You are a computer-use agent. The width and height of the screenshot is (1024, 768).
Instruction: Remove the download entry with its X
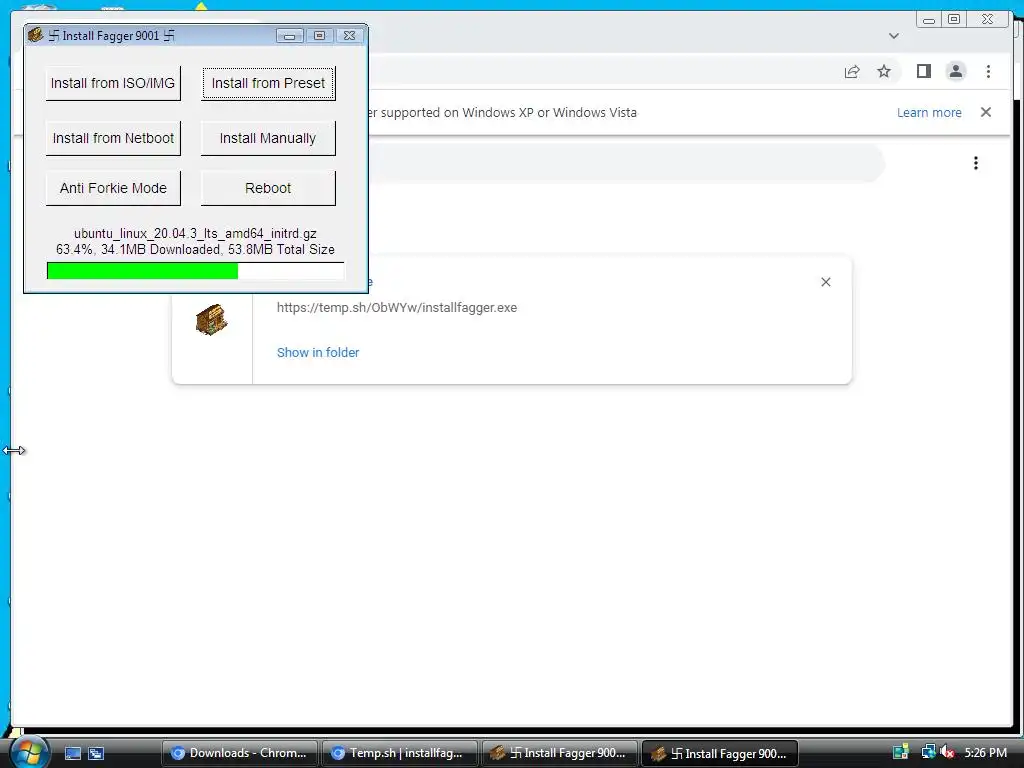point(825,282)
